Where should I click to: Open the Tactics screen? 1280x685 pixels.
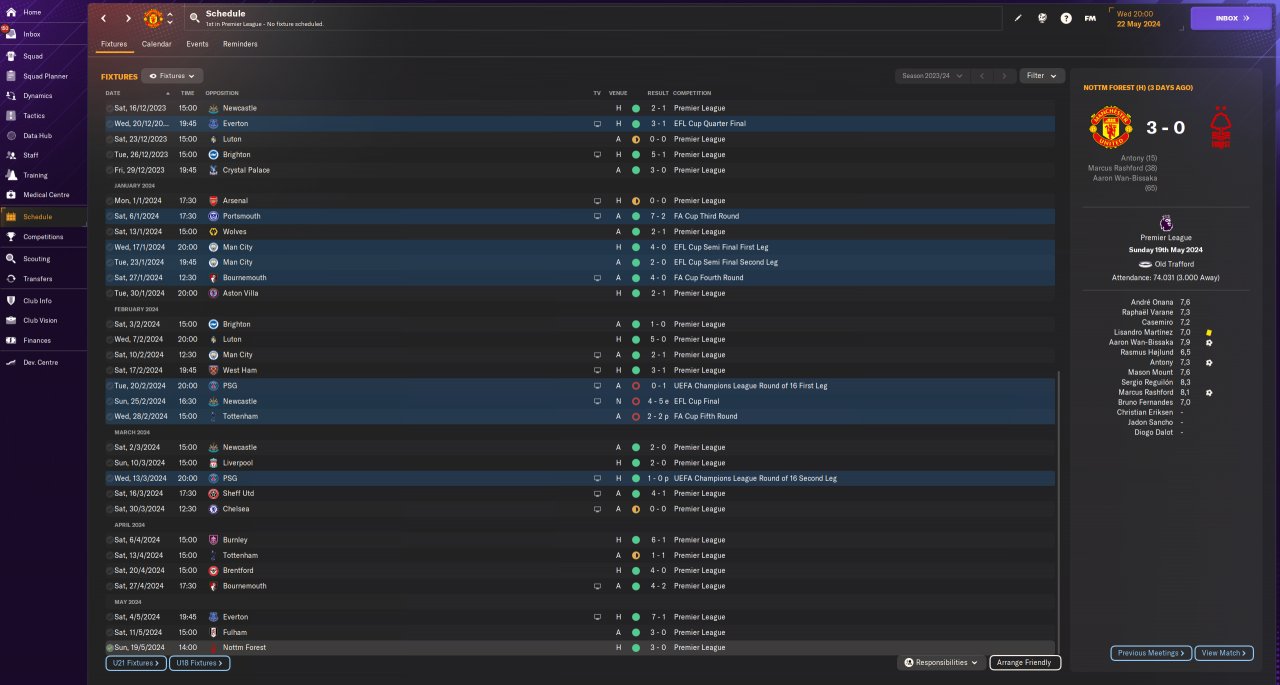(31, 116)
